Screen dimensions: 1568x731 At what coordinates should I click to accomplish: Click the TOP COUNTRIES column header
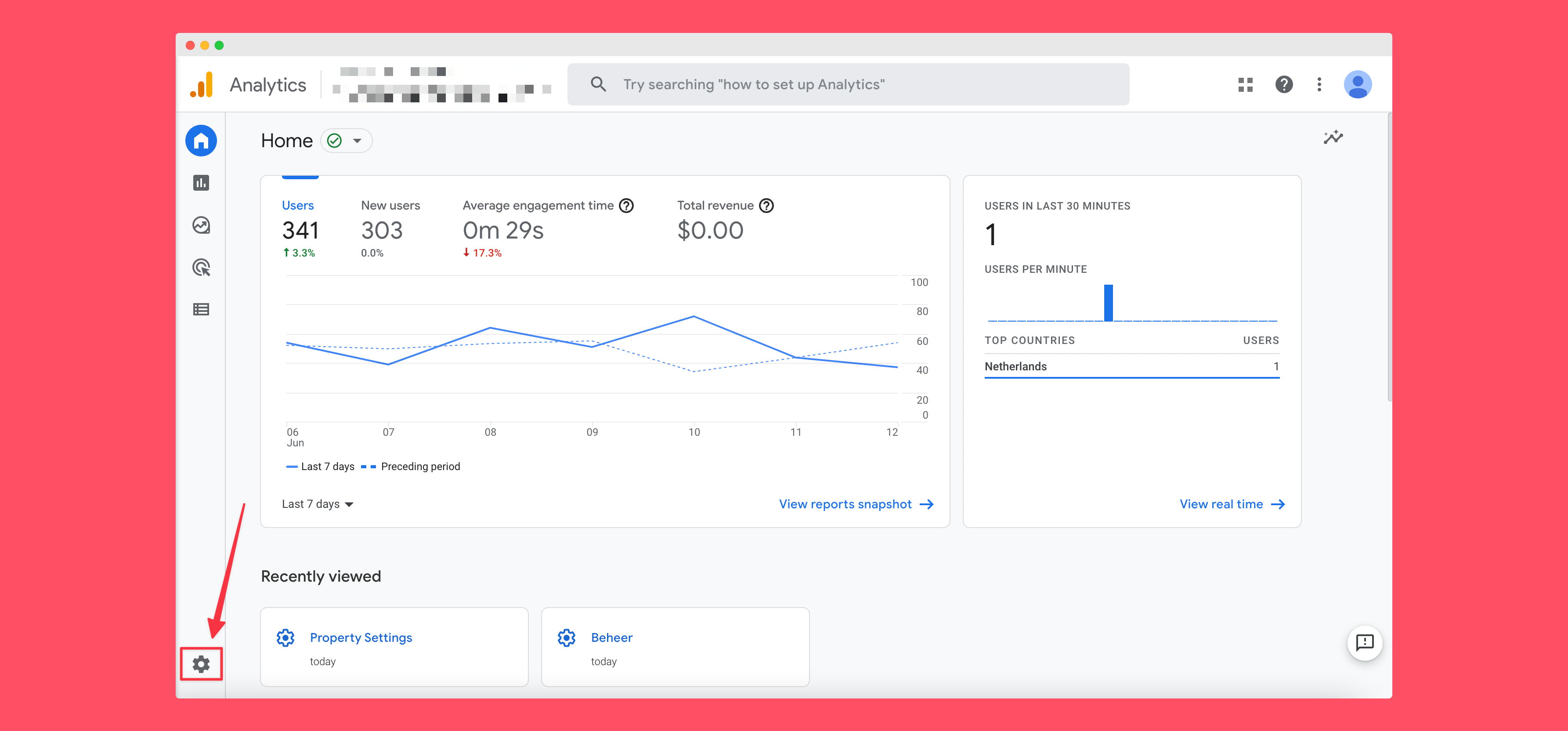coord(1030,341)
